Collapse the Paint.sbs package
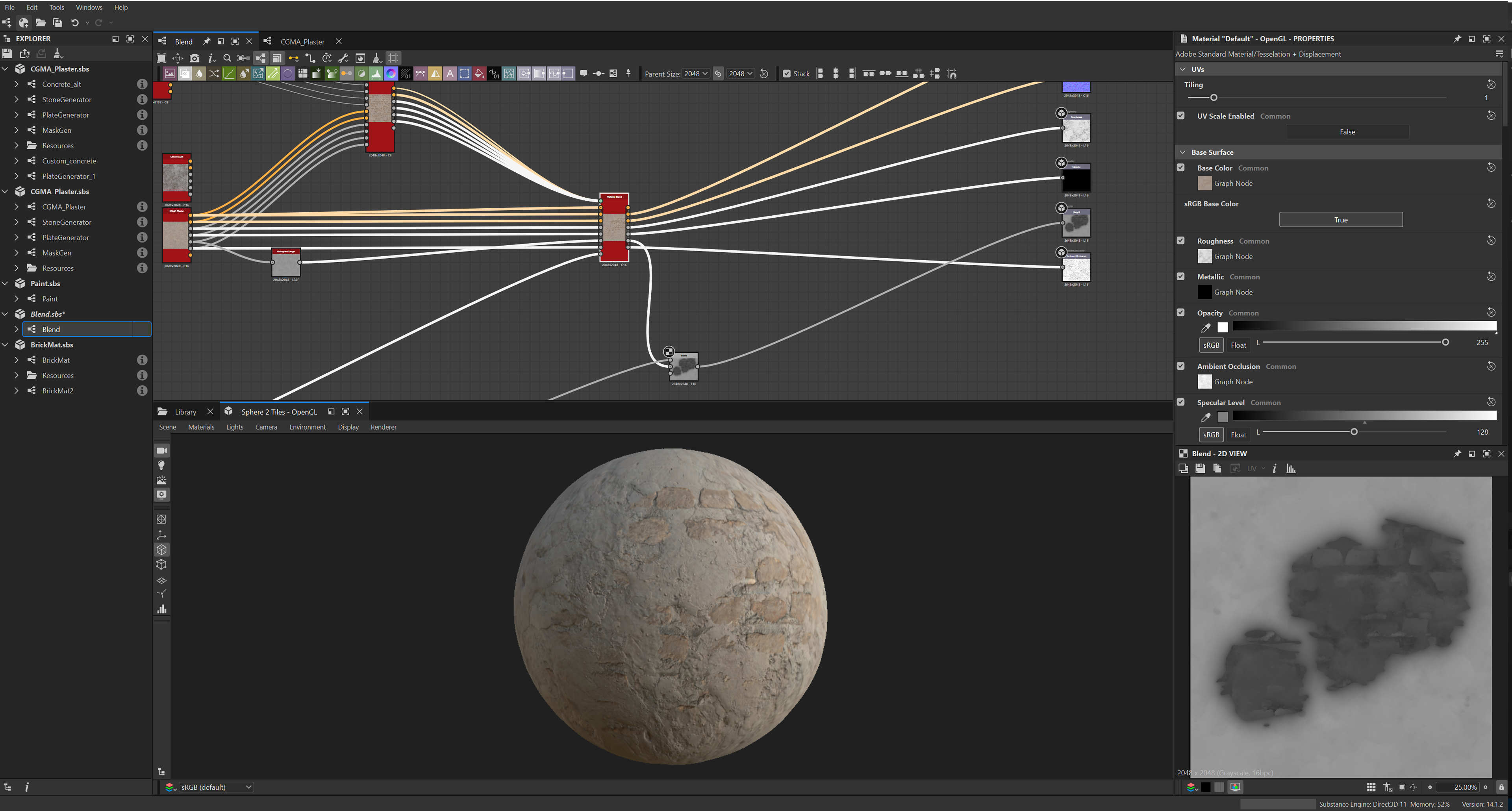 point(5,283)
